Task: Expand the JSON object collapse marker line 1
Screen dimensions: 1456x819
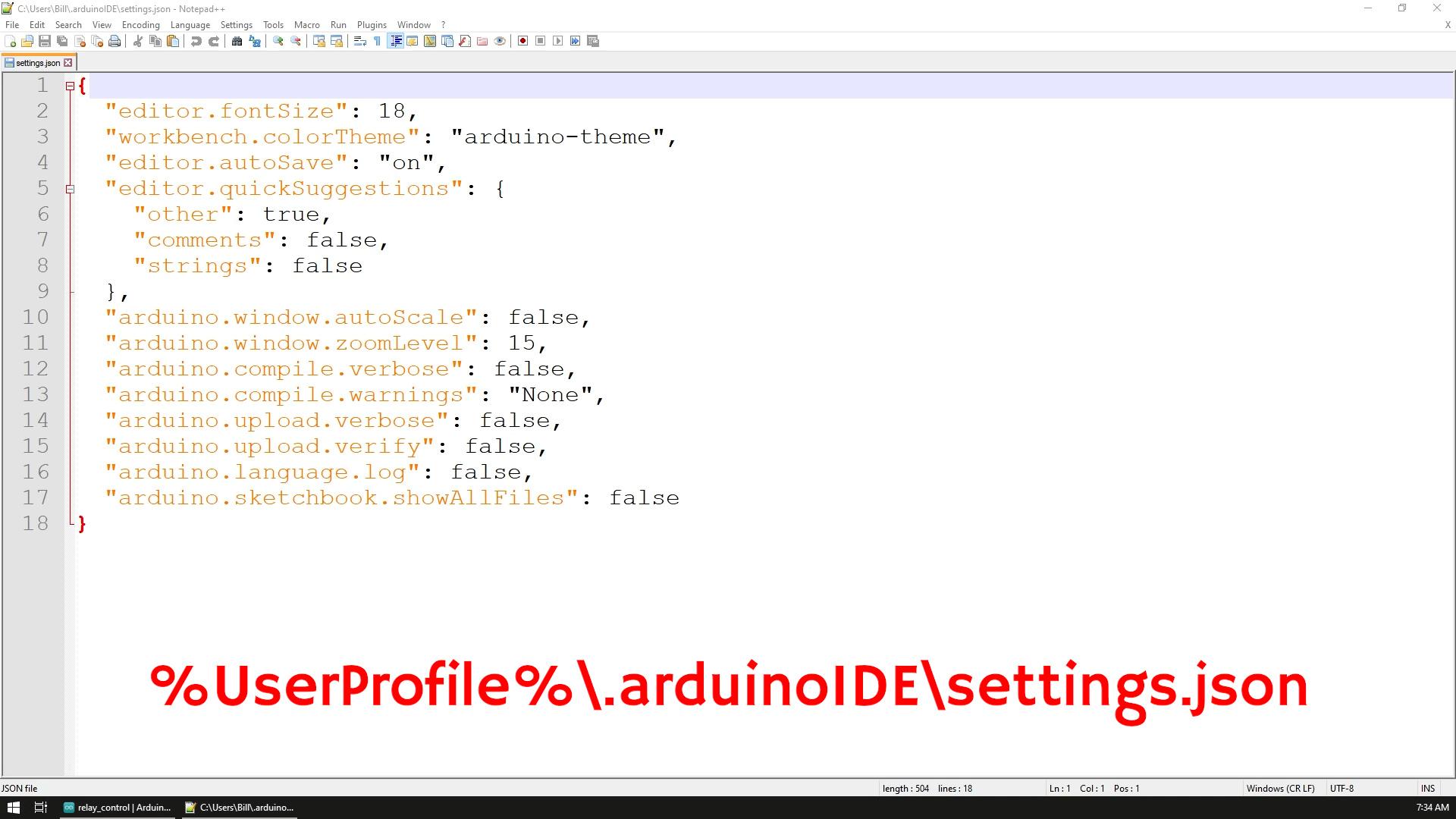Action: click(x=70, y=86)
